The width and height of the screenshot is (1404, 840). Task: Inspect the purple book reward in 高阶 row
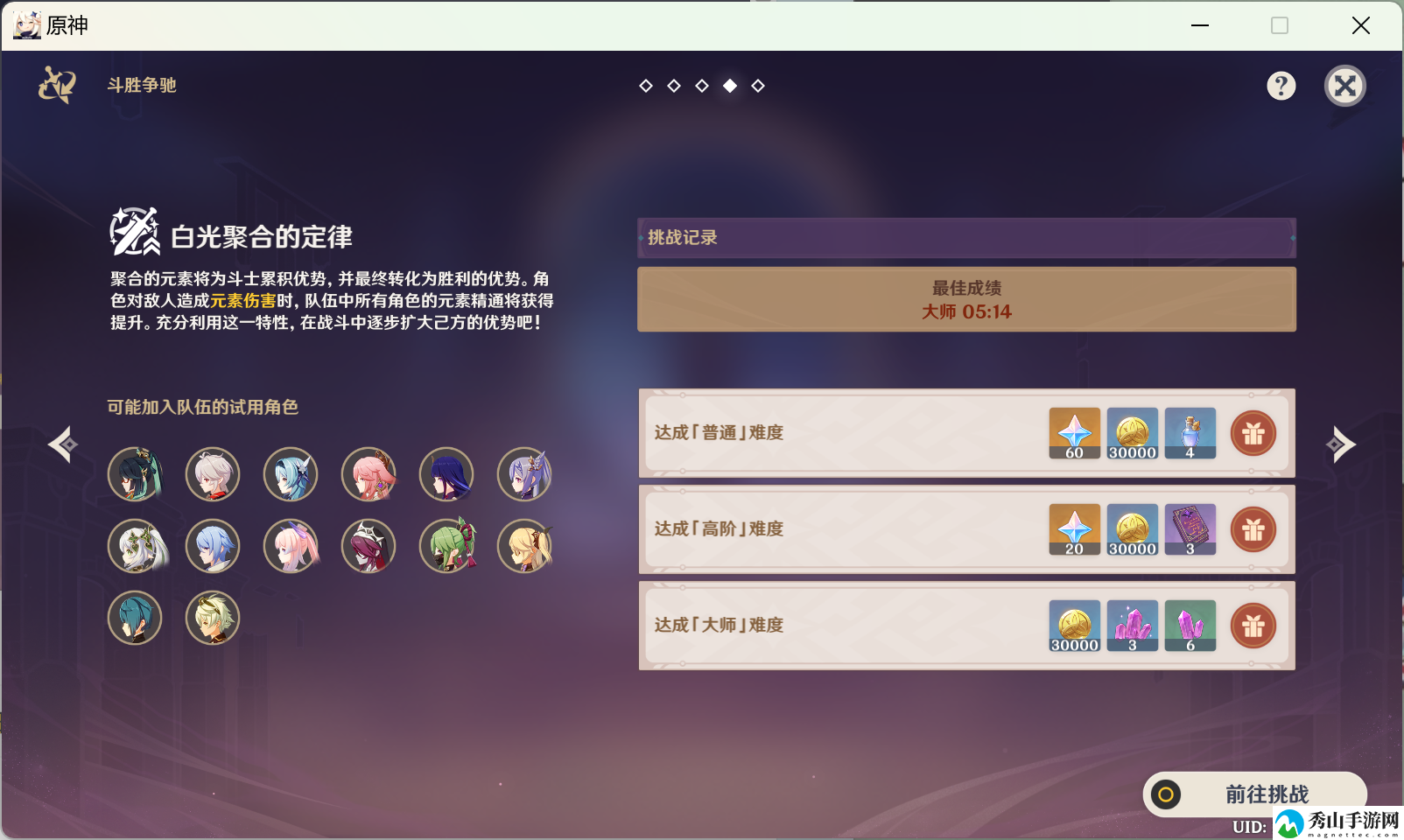[1190, 529]
